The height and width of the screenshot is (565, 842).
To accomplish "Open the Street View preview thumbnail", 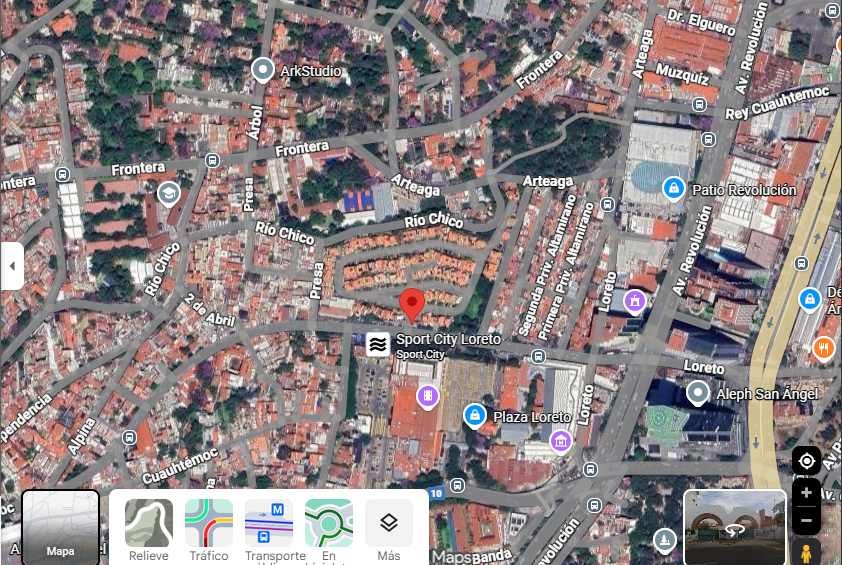I will (735, 527).
